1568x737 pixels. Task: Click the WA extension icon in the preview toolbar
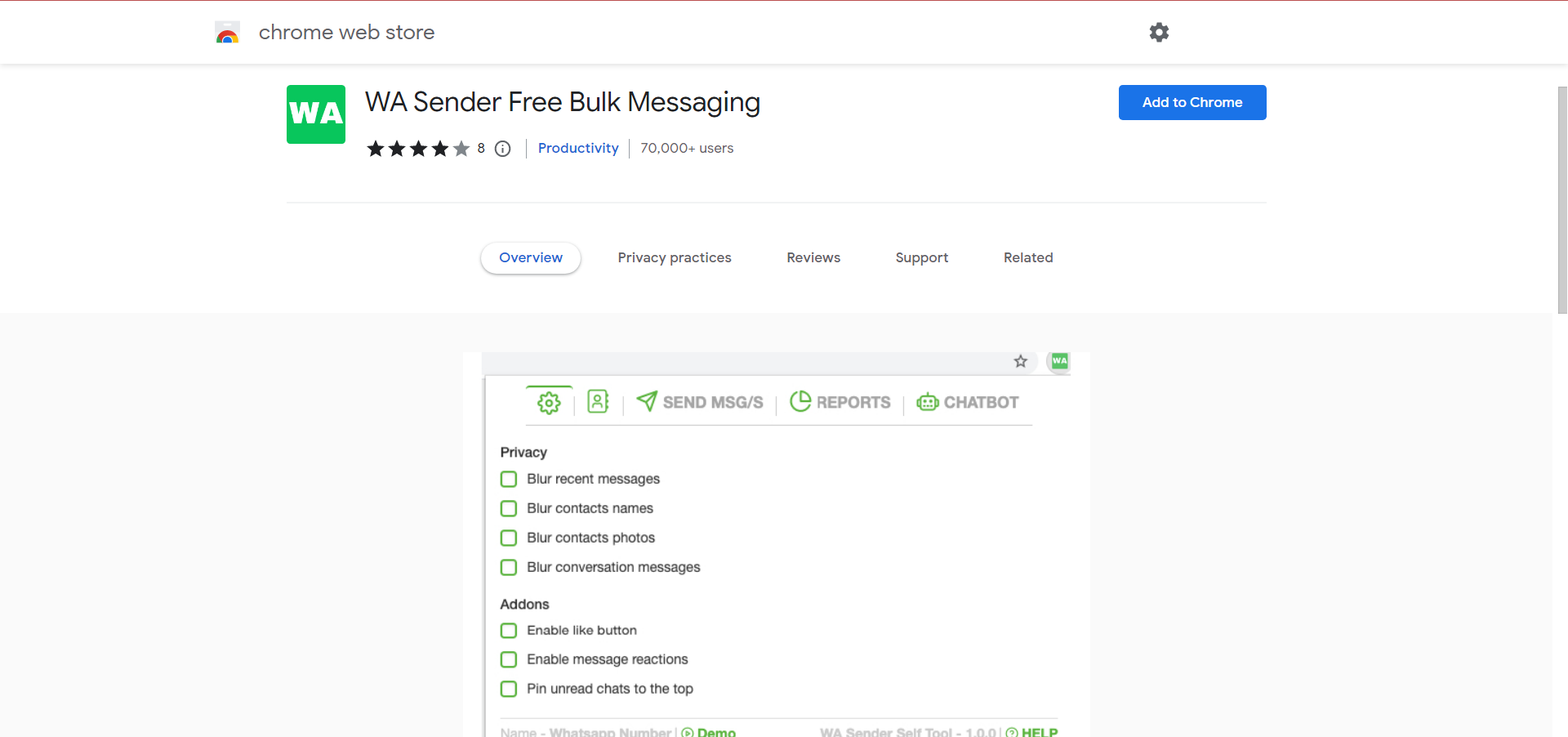(1059, 361)
